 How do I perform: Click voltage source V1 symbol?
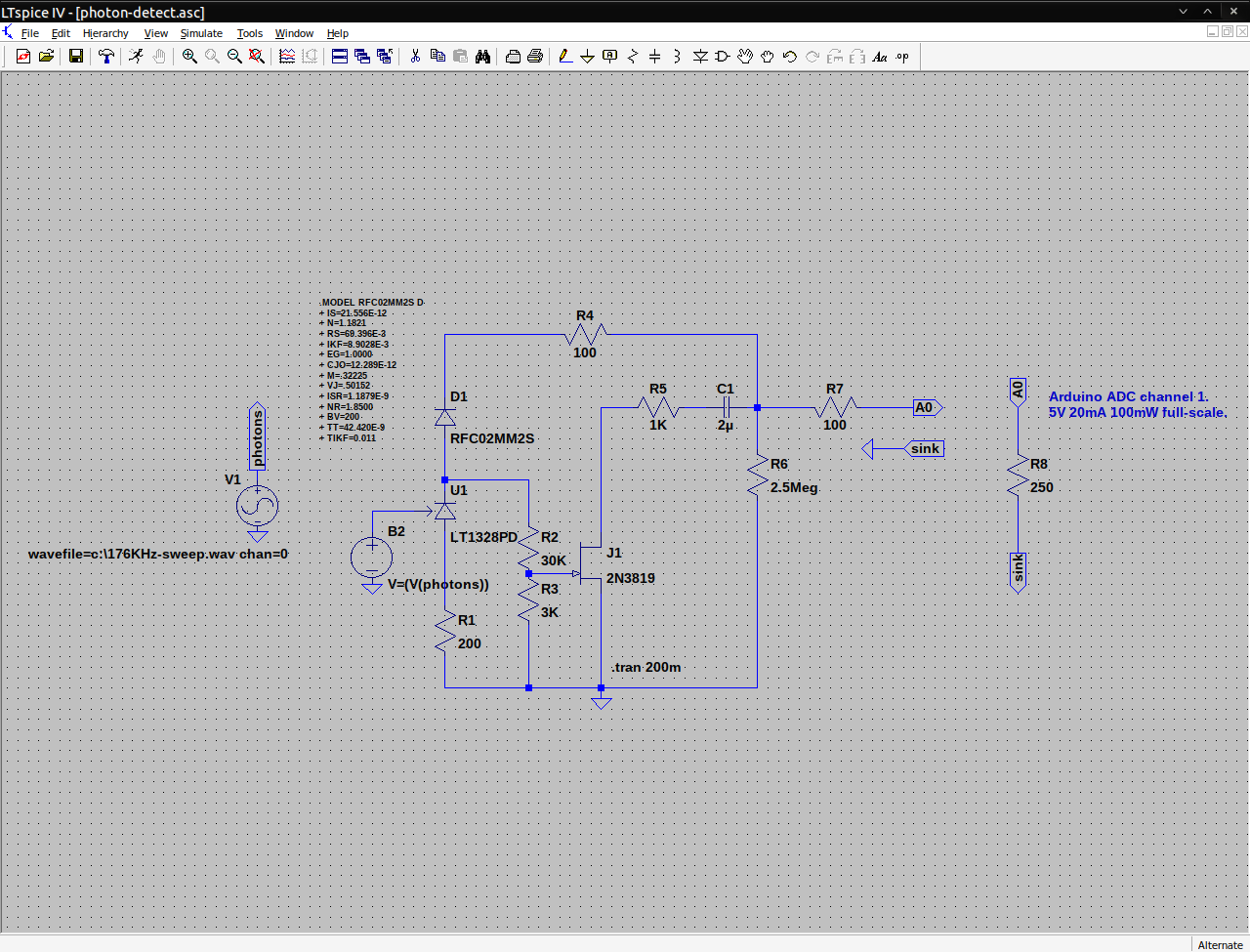click(258, 506)
